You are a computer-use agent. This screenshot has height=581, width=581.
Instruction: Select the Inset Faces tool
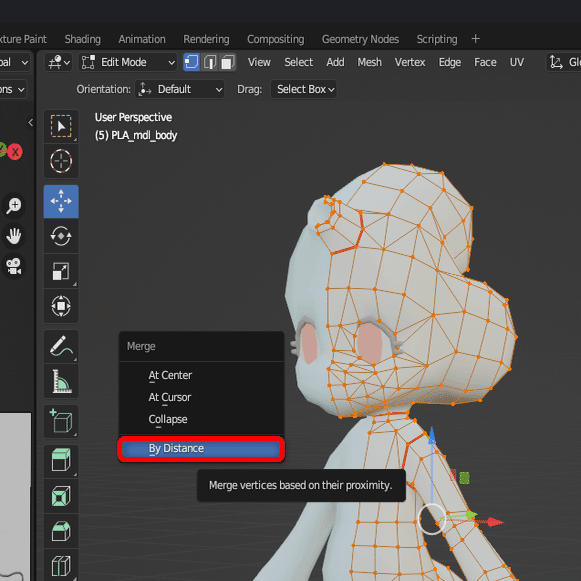[61, 496]
